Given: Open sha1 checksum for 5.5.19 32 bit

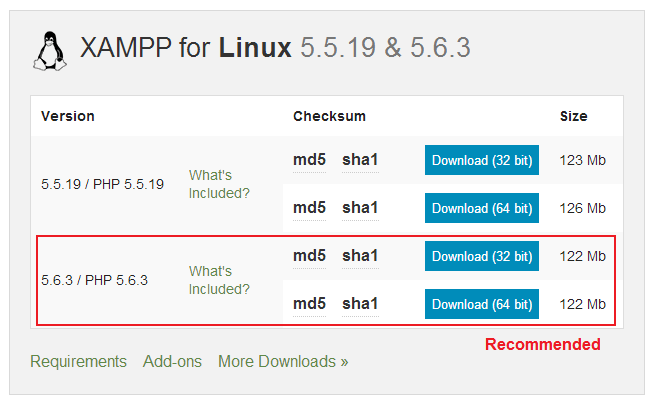Looking at the screenshot, I should pos(360,160).
